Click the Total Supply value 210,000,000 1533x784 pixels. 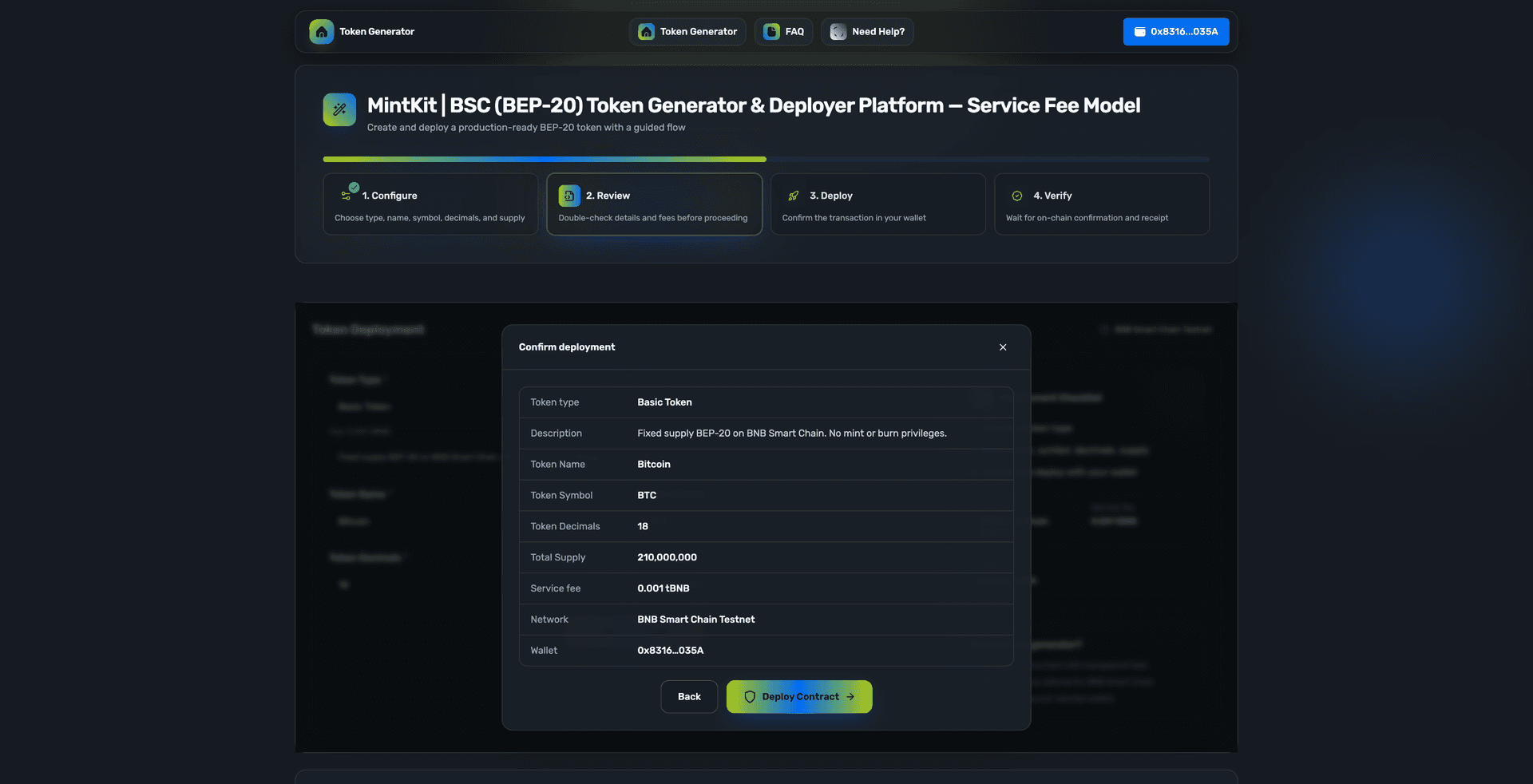click(x=667, y=557)
